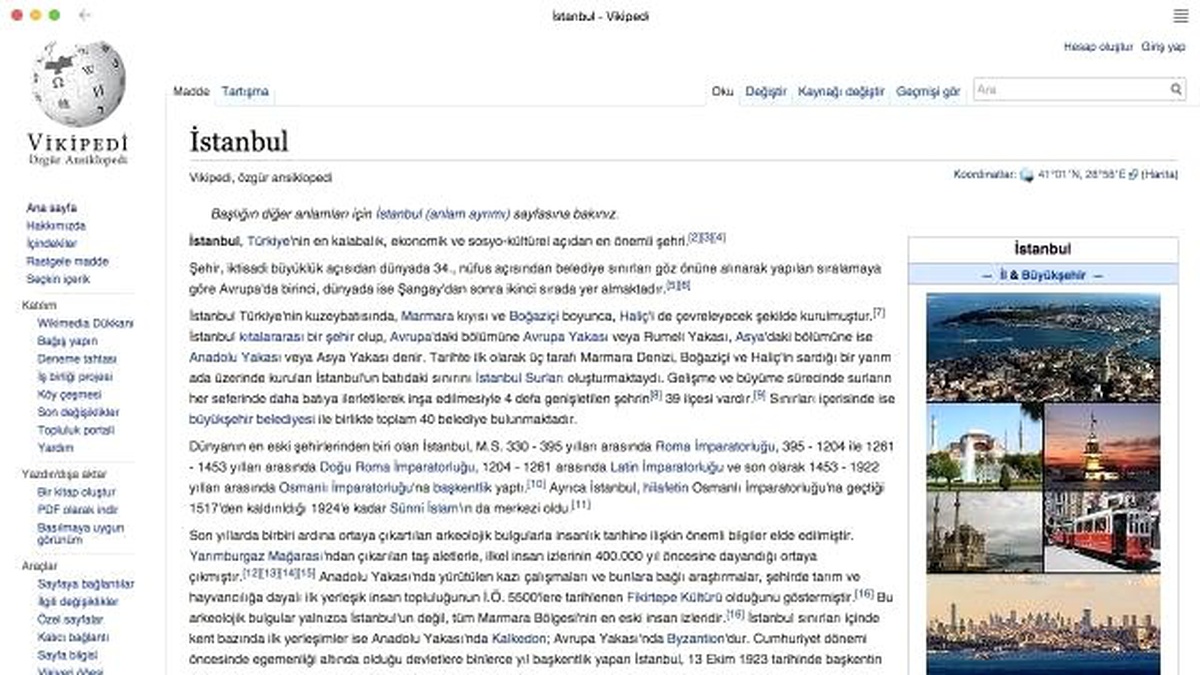1200x675 pixels.
Task: Click Rastgele madde in the sidebar
Action: point(67,262)
